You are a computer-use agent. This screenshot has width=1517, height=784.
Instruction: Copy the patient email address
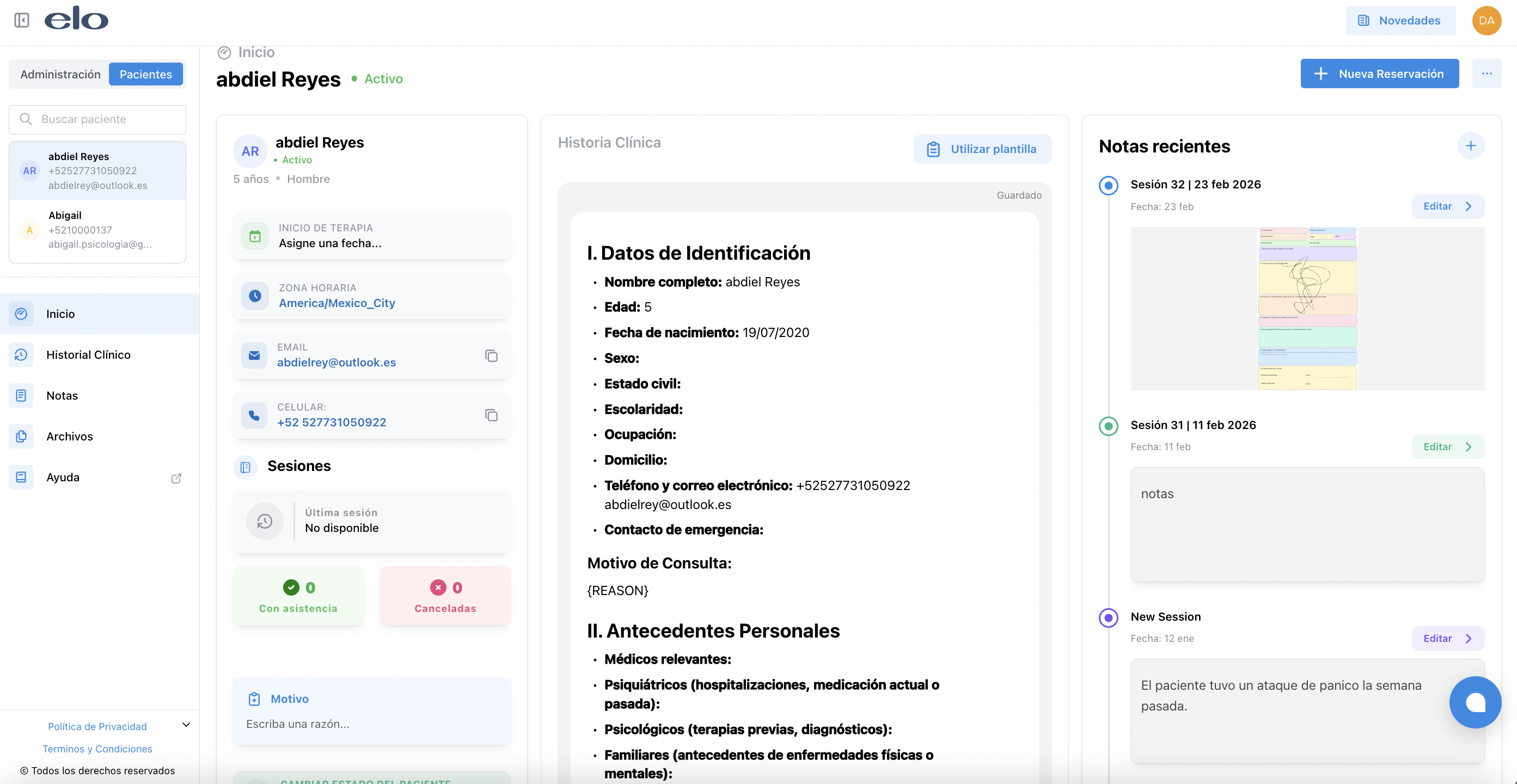click(x=491, y=356)
